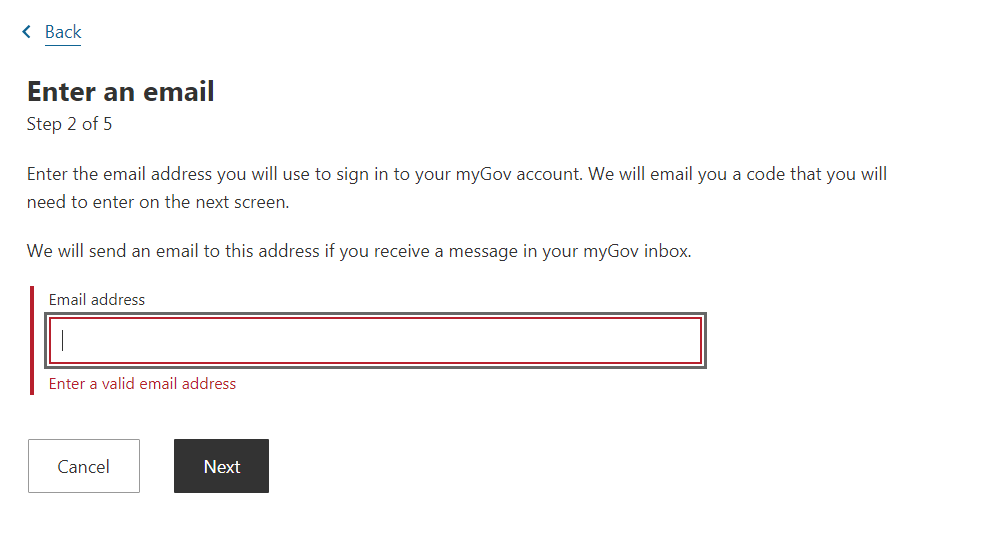Select the blue back arrow icon
Image resolution: width=989 pixels, height=542 pixels.
tap(26, 32)
